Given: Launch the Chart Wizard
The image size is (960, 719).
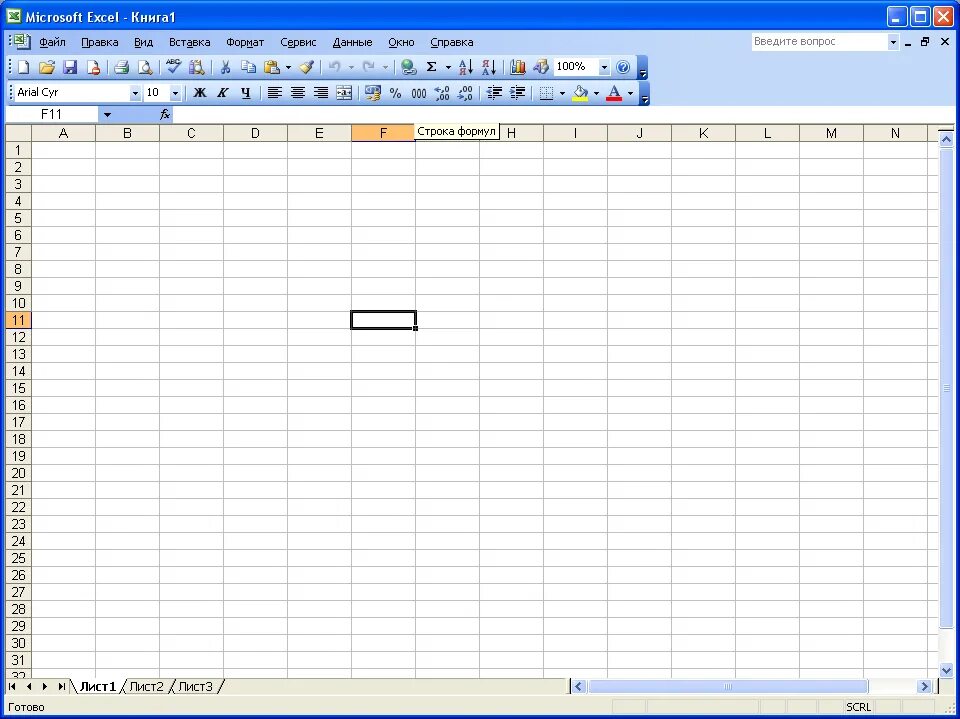Looking at the screenshot, I should pyautogui.click(x=517, y=67).
